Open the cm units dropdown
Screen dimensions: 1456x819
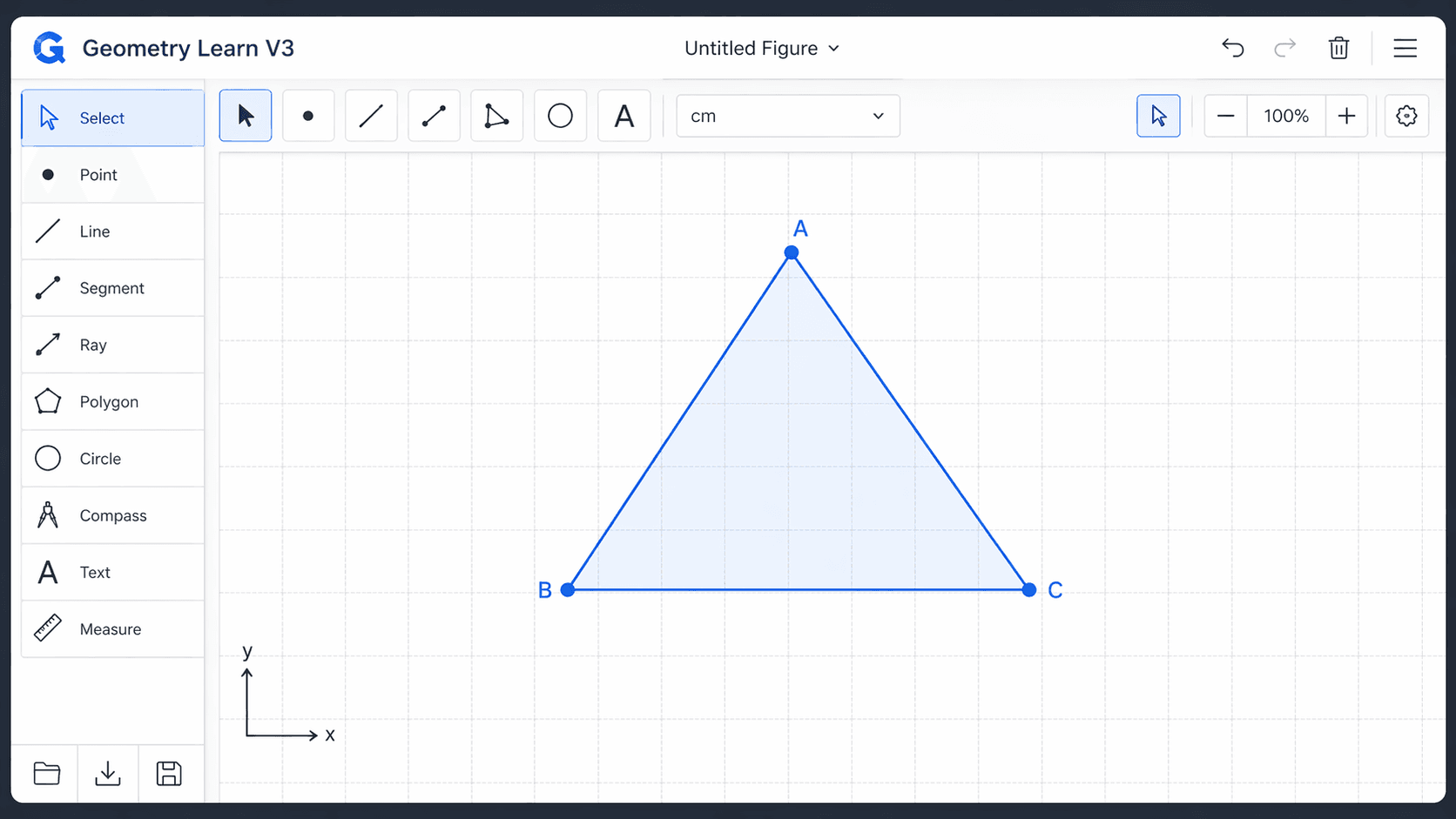[788, 116]
